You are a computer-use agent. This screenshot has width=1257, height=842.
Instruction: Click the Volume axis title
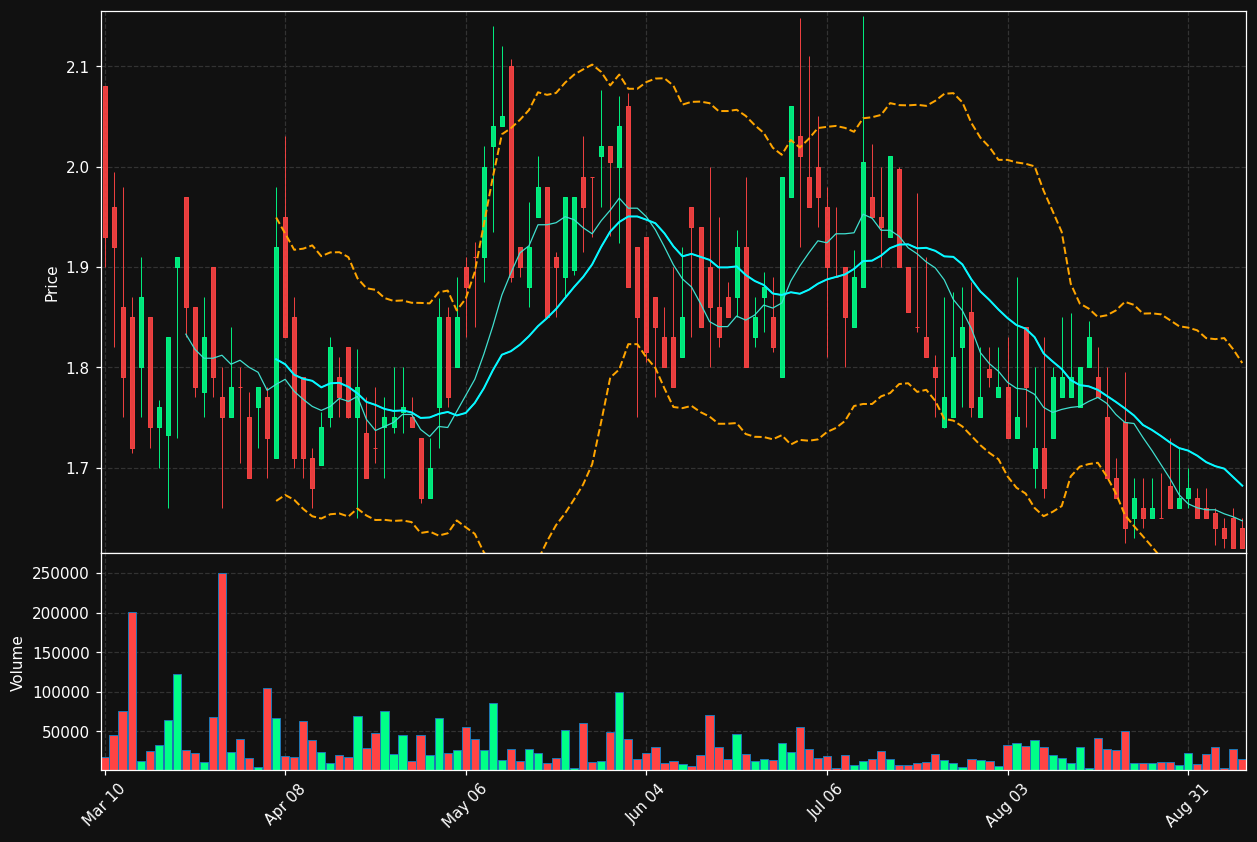[x=18, y=663]
